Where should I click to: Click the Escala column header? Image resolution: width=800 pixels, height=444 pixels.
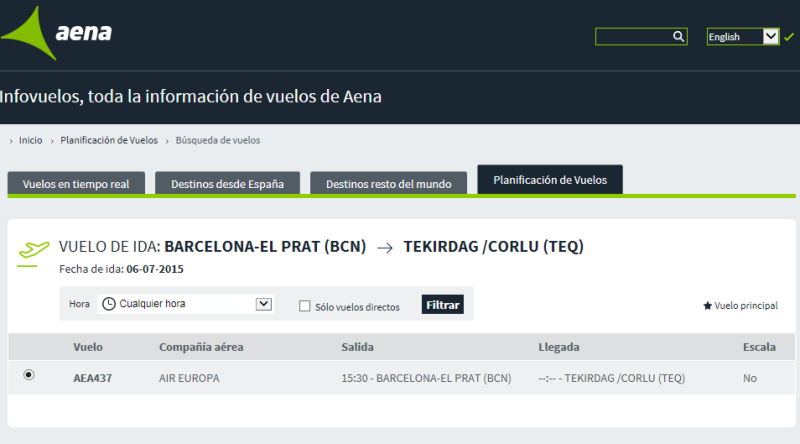pyautogui.click(x=759, y=347)
